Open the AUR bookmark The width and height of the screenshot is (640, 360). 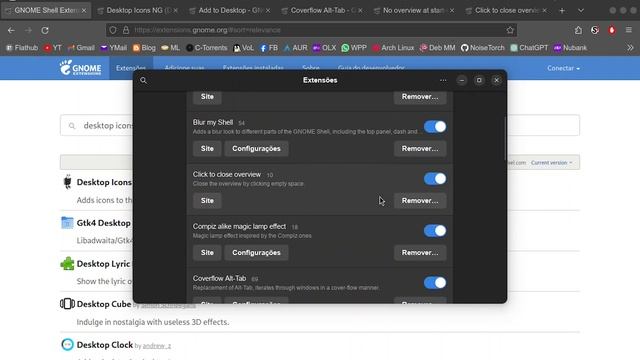[296, 48]
